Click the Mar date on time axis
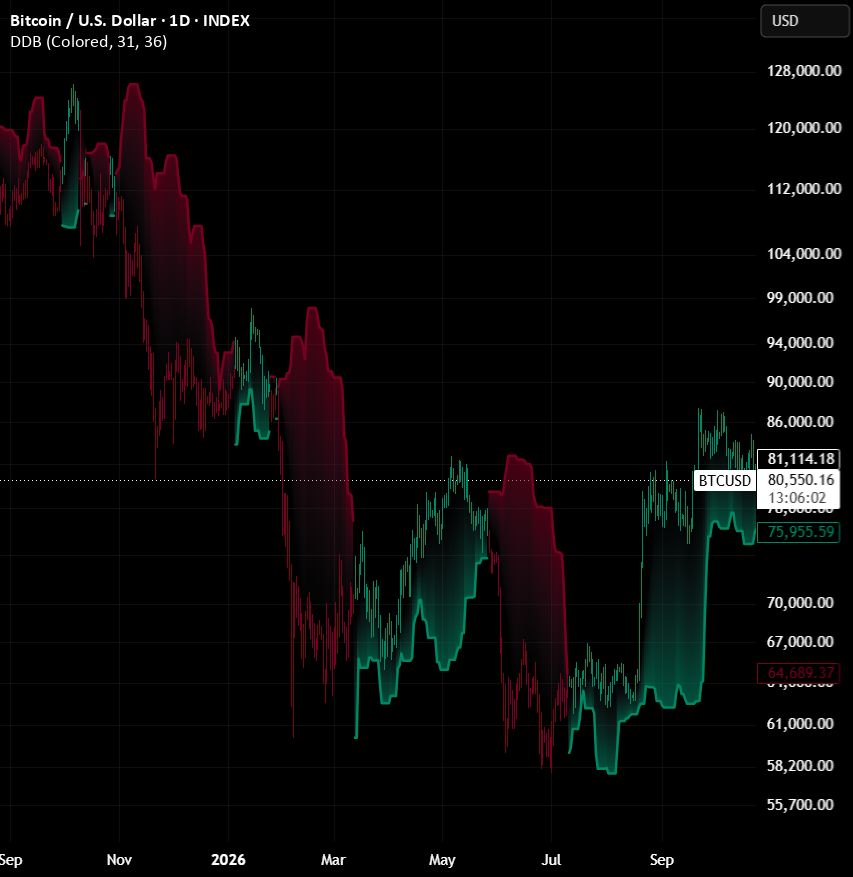 [333, 860]
